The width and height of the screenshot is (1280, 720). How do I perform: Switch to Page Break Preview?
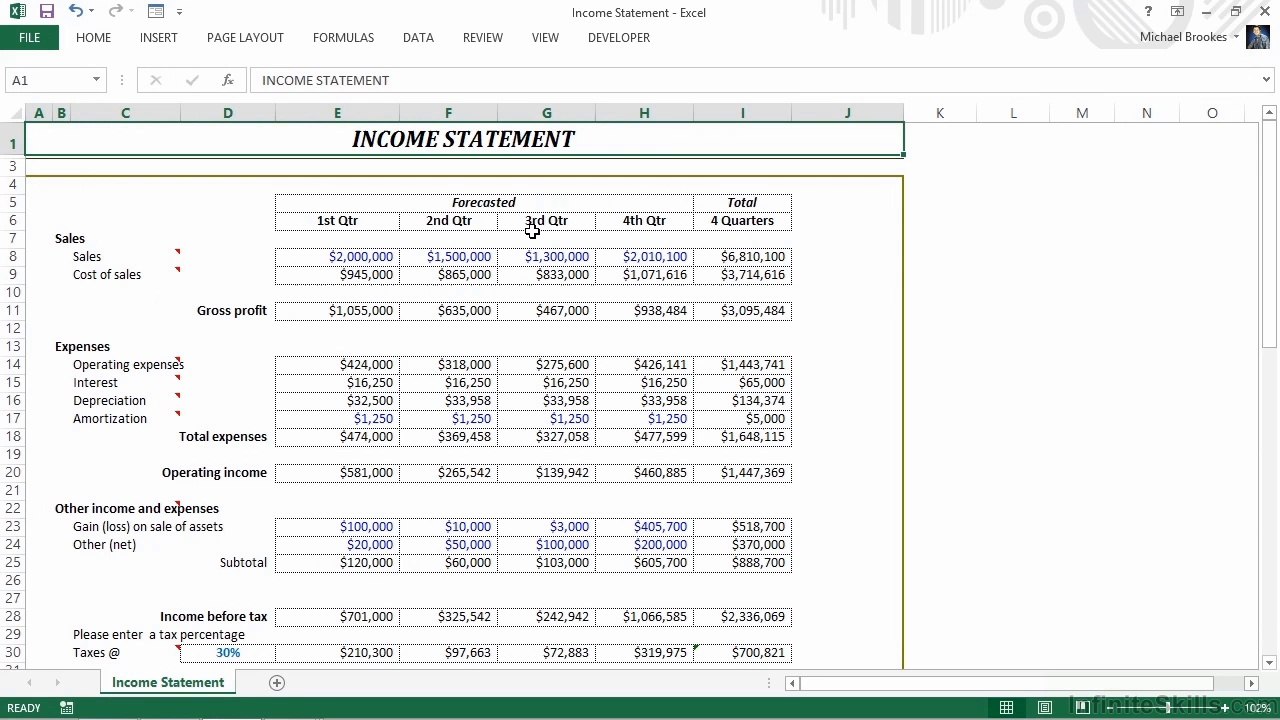point(1082,708)
